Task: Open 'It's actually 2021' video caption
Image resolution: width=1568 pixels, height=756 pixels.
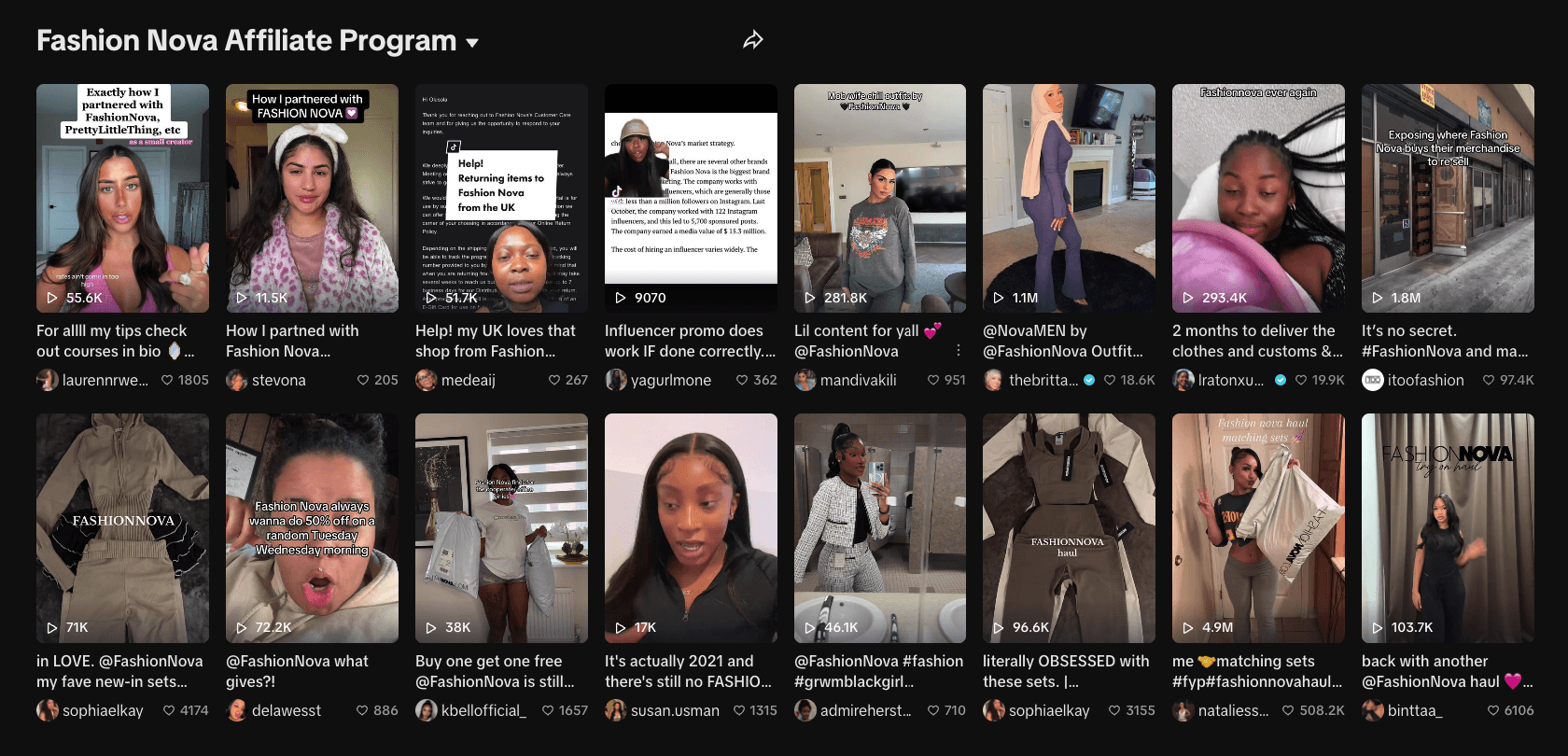Action: click(688, 671)
